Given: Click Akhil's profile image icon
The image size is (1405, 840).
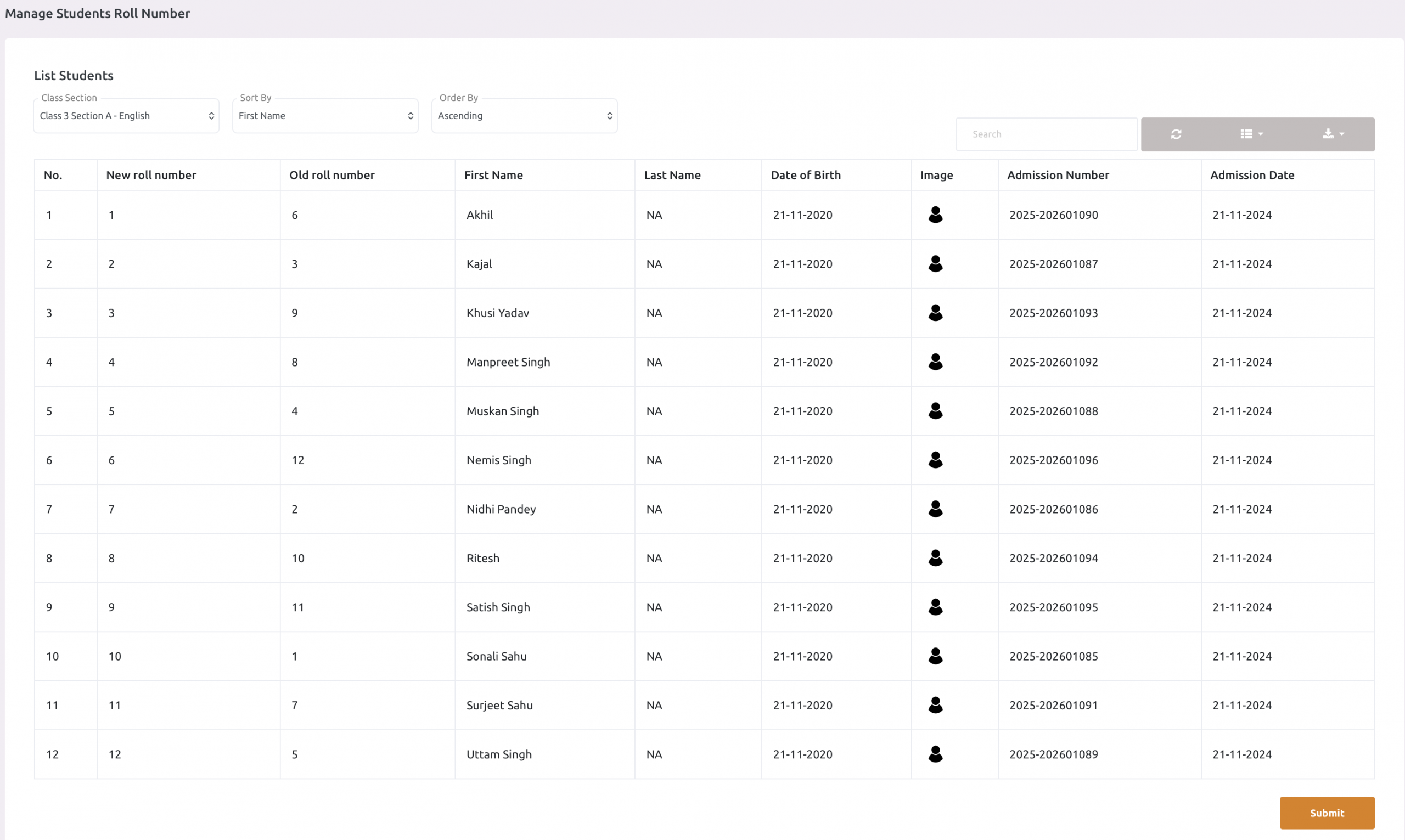Looking at the screenshot, I should tap(935, 215).
